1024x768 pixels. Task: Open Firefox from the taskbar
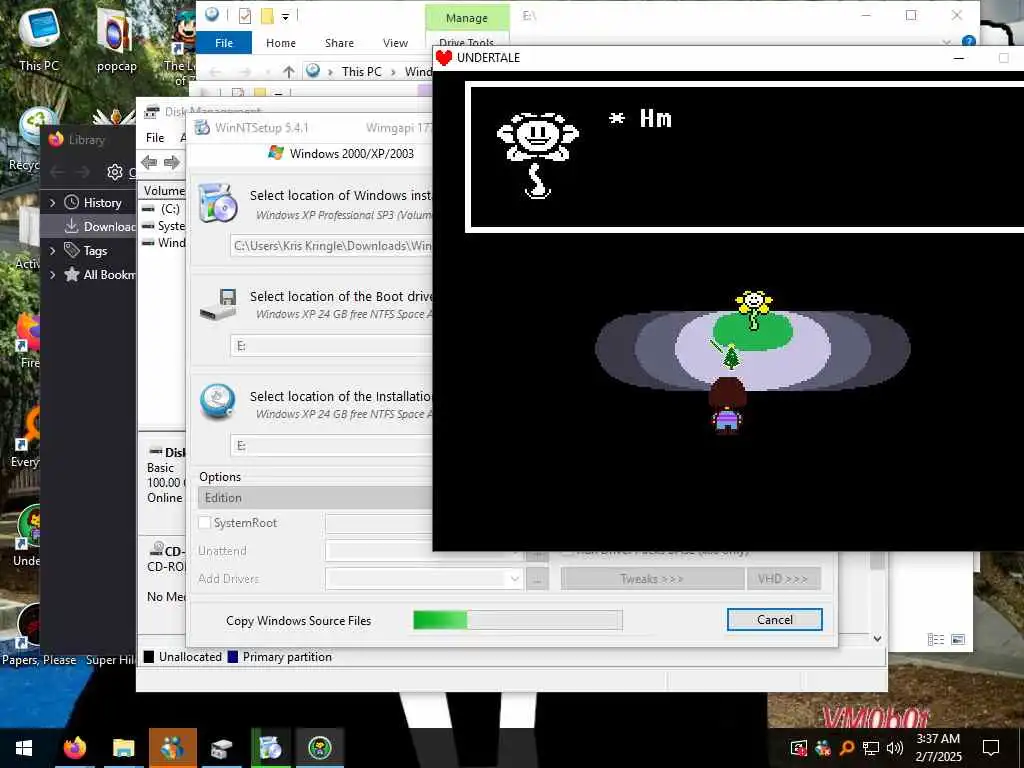click(75, 748)
